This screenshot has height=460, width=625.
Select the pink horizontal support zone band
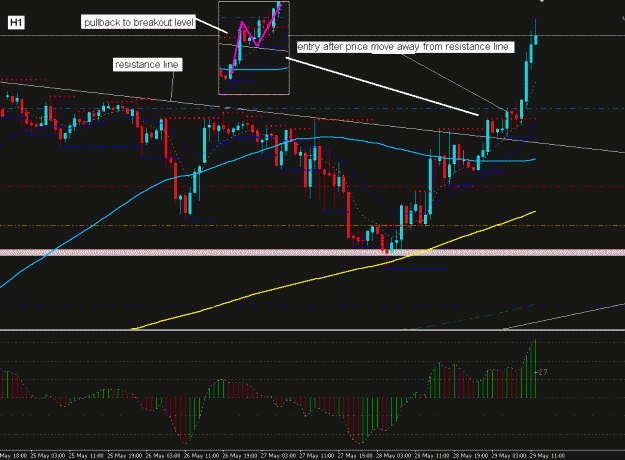point(312,252)
